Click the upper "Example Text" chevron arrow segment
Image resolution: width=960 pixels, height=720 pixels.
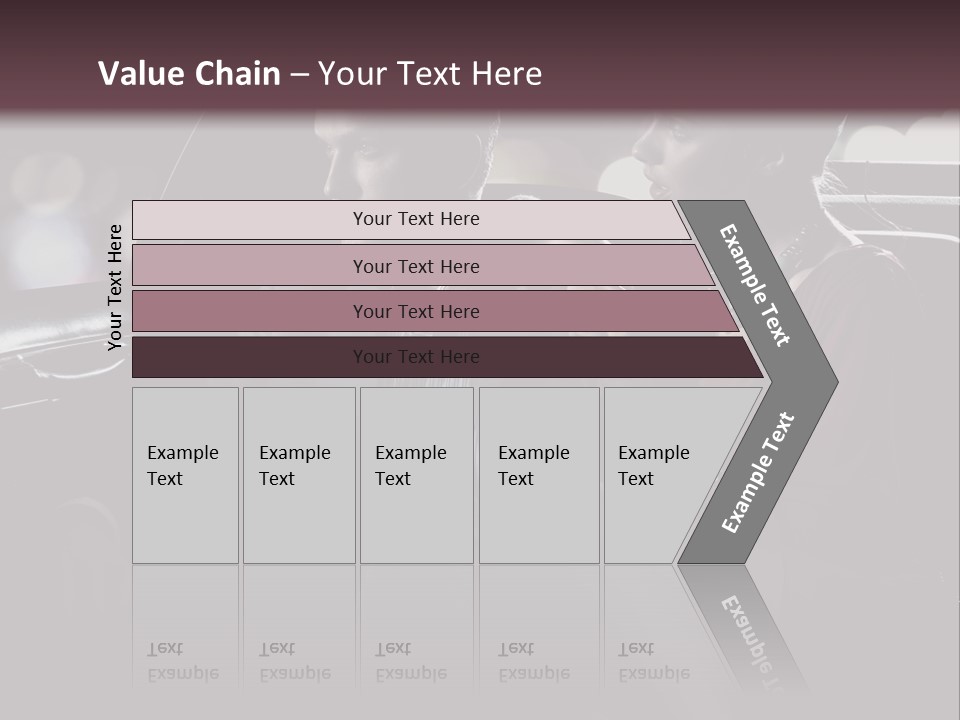click(x=757, y=285)
